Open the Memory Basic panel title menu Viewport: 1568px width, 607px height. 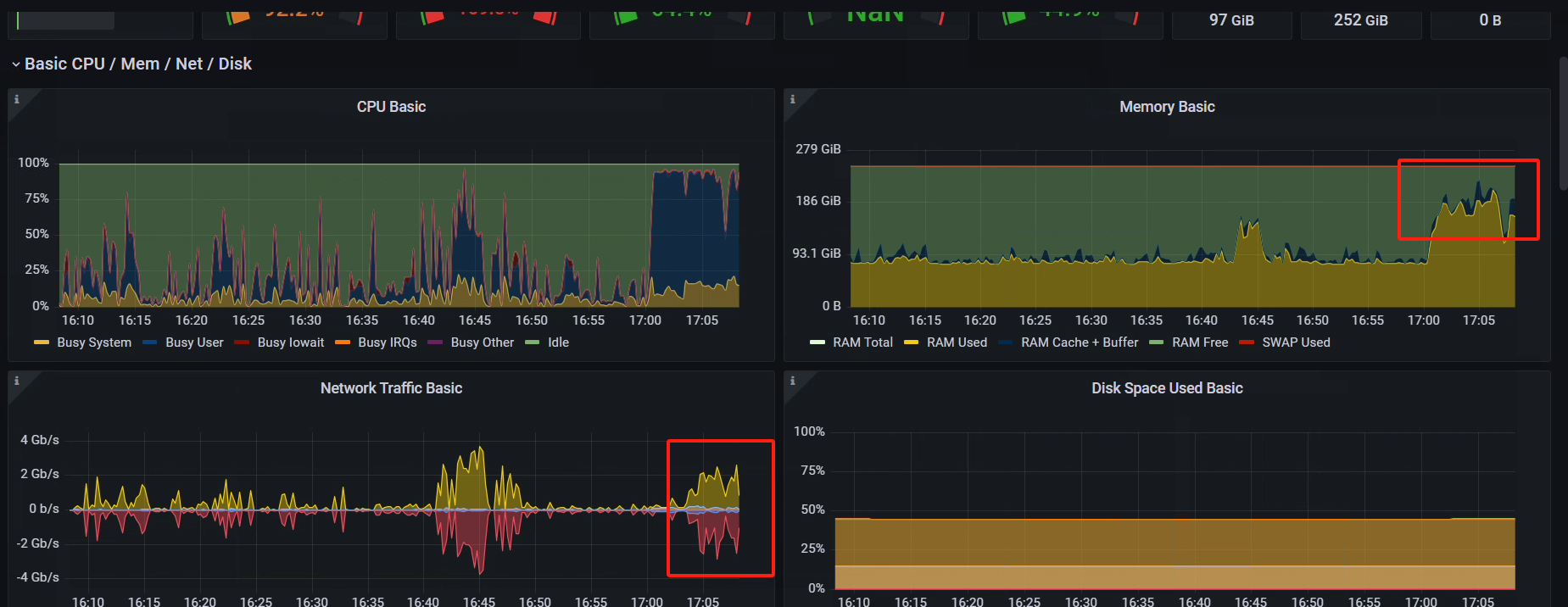[x=1167, y=107]
